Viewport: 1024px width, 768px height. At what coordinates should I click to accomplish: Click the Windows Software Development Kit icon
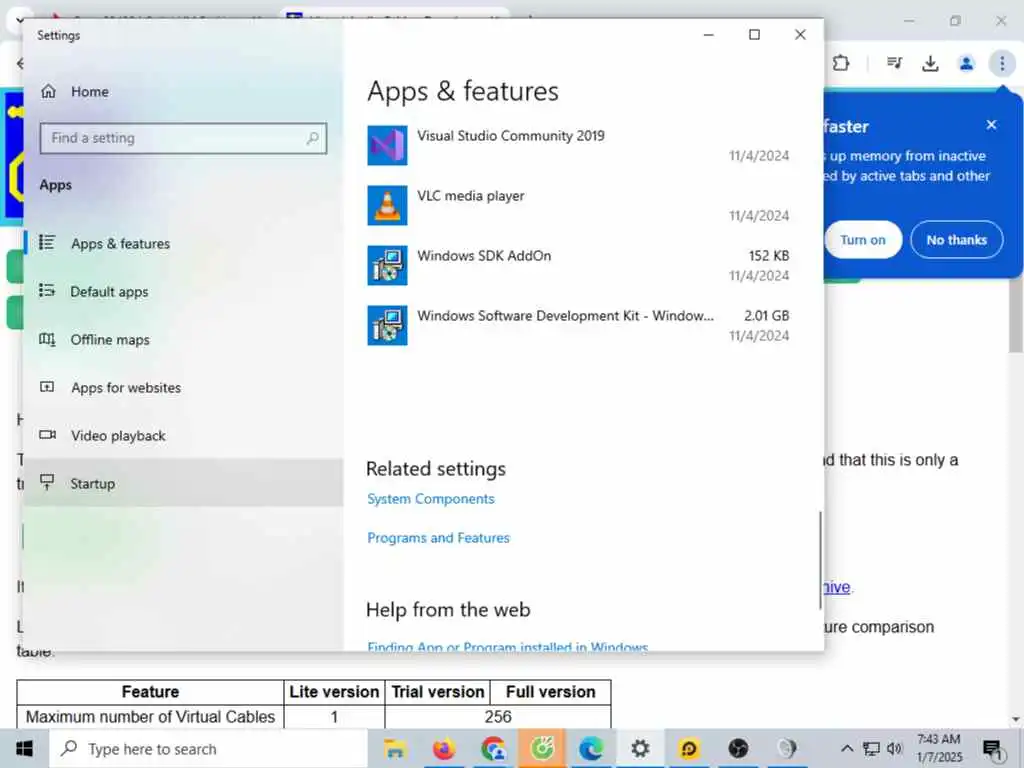387,325
